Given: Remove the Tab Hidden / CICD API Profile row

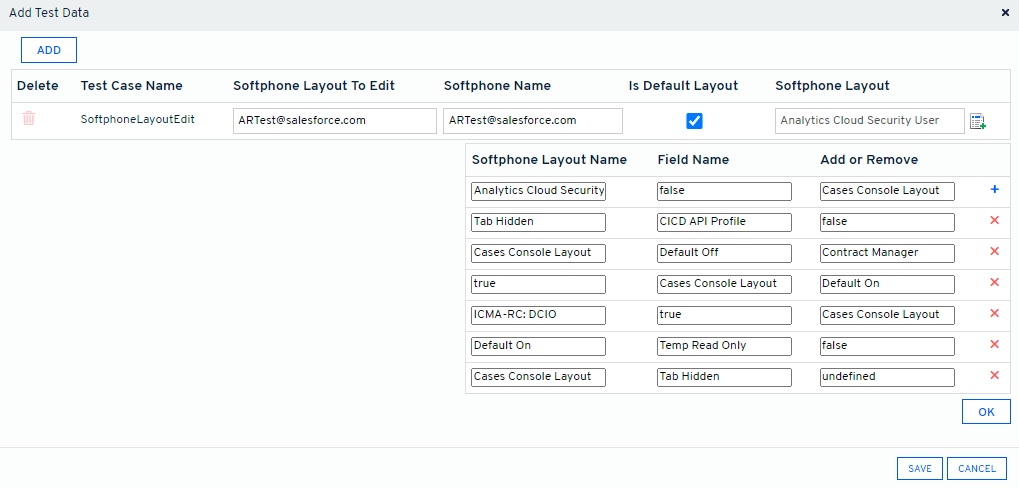Looking at the screenshot, I should [x=994, y=220].
